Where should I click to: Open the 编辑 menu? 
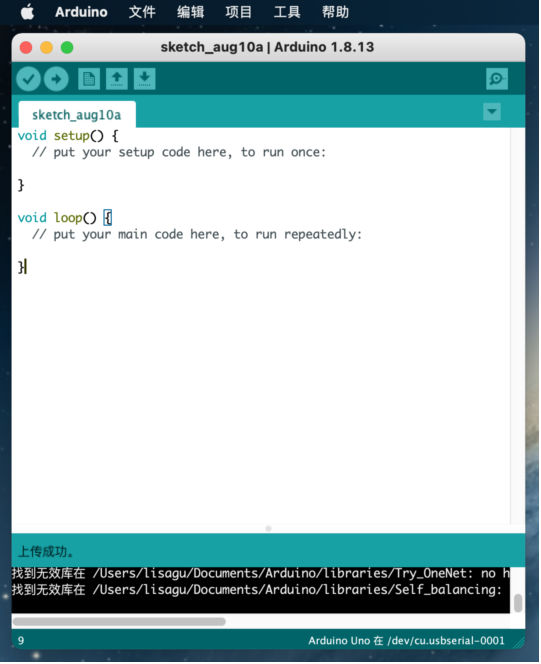(190, 12)
